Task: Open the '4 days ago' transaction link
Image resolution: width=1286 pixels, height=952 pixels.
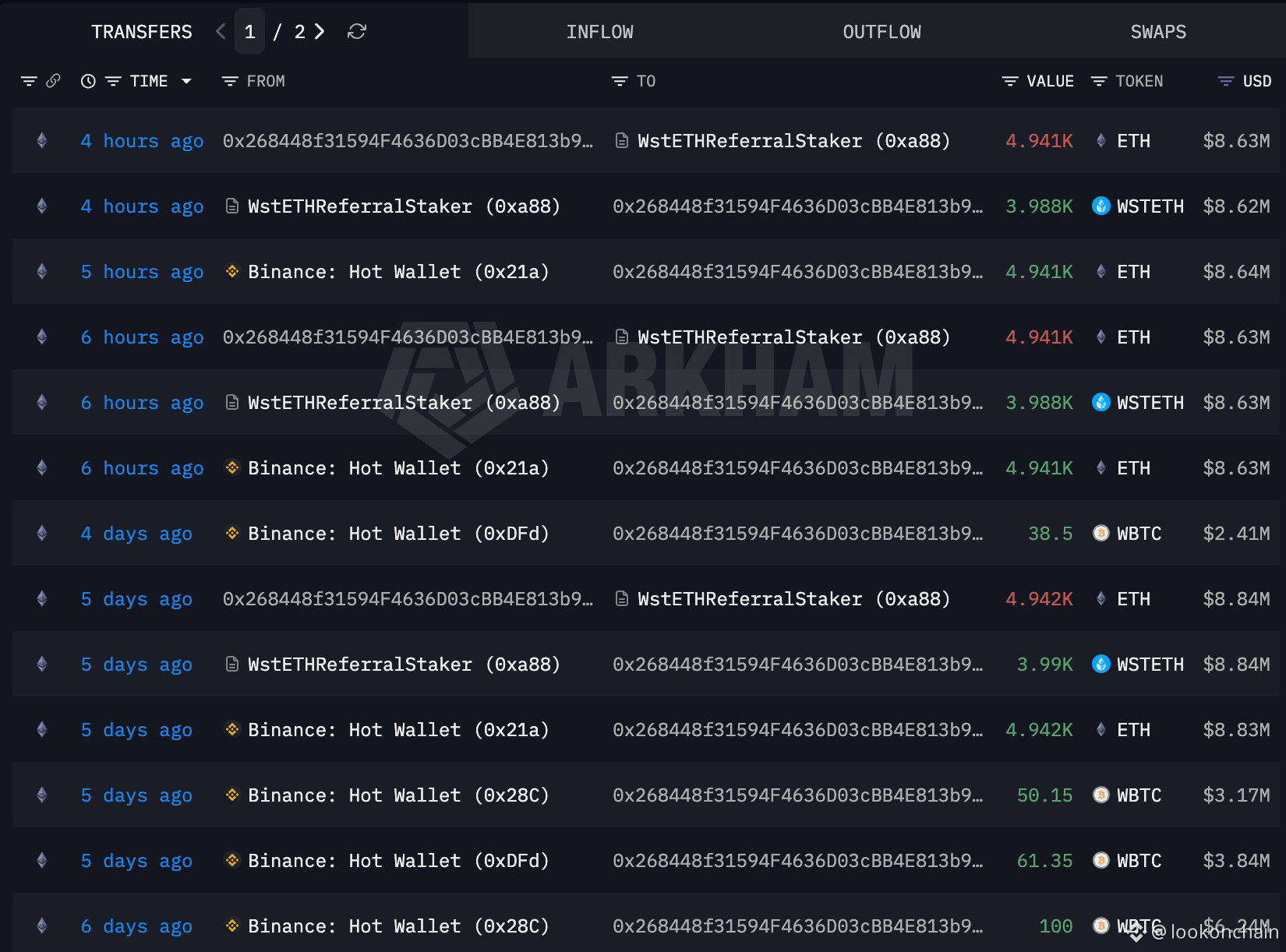Action: pos(136,534)
